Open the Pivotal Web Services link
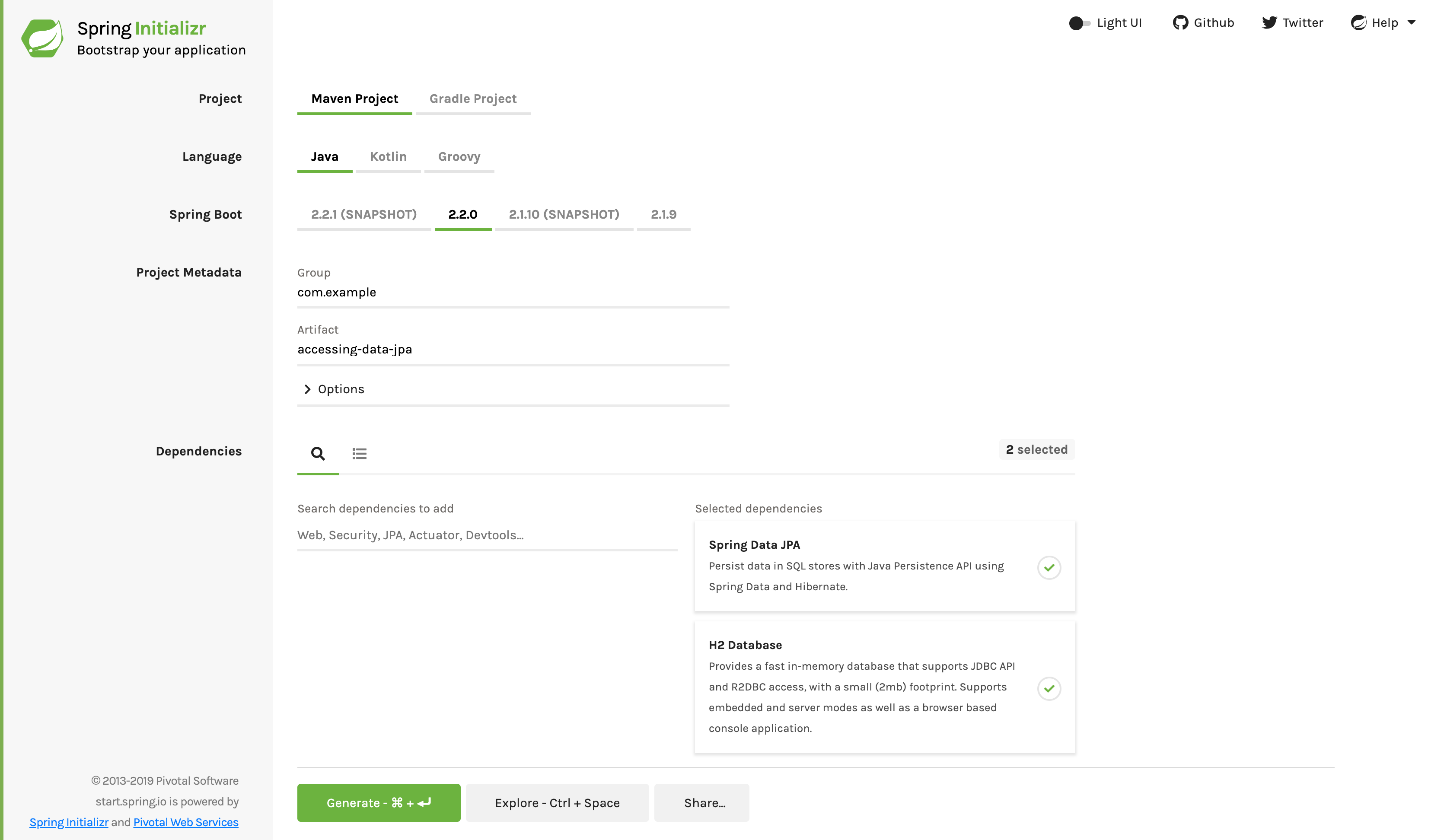Viewport: 1447px width, 840px height. 185,822
